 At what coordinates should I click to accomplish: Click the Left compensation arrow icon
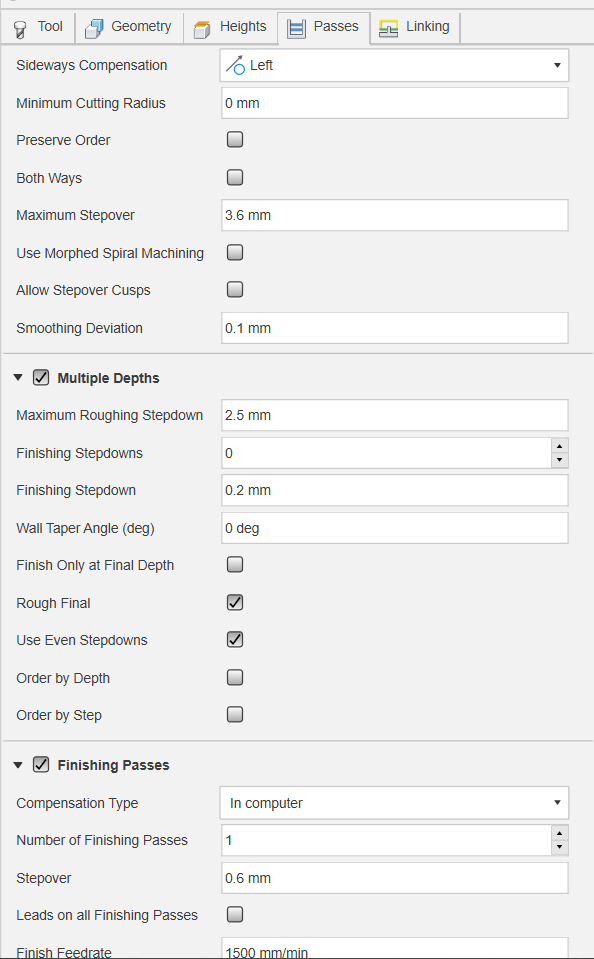236,65
